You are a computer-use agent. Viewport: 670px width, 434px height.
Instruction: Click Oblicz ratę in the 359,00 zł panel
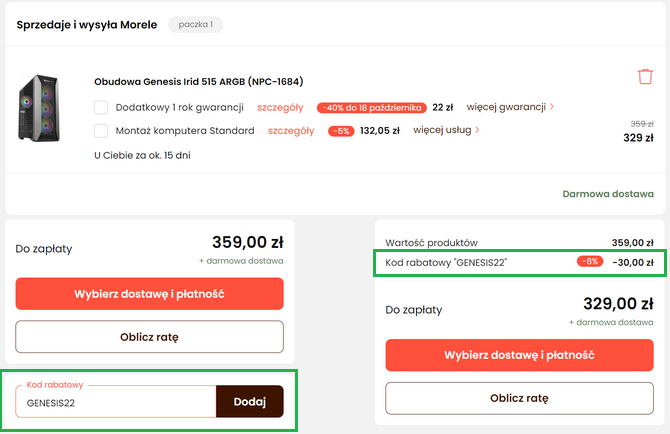point(150,337)
